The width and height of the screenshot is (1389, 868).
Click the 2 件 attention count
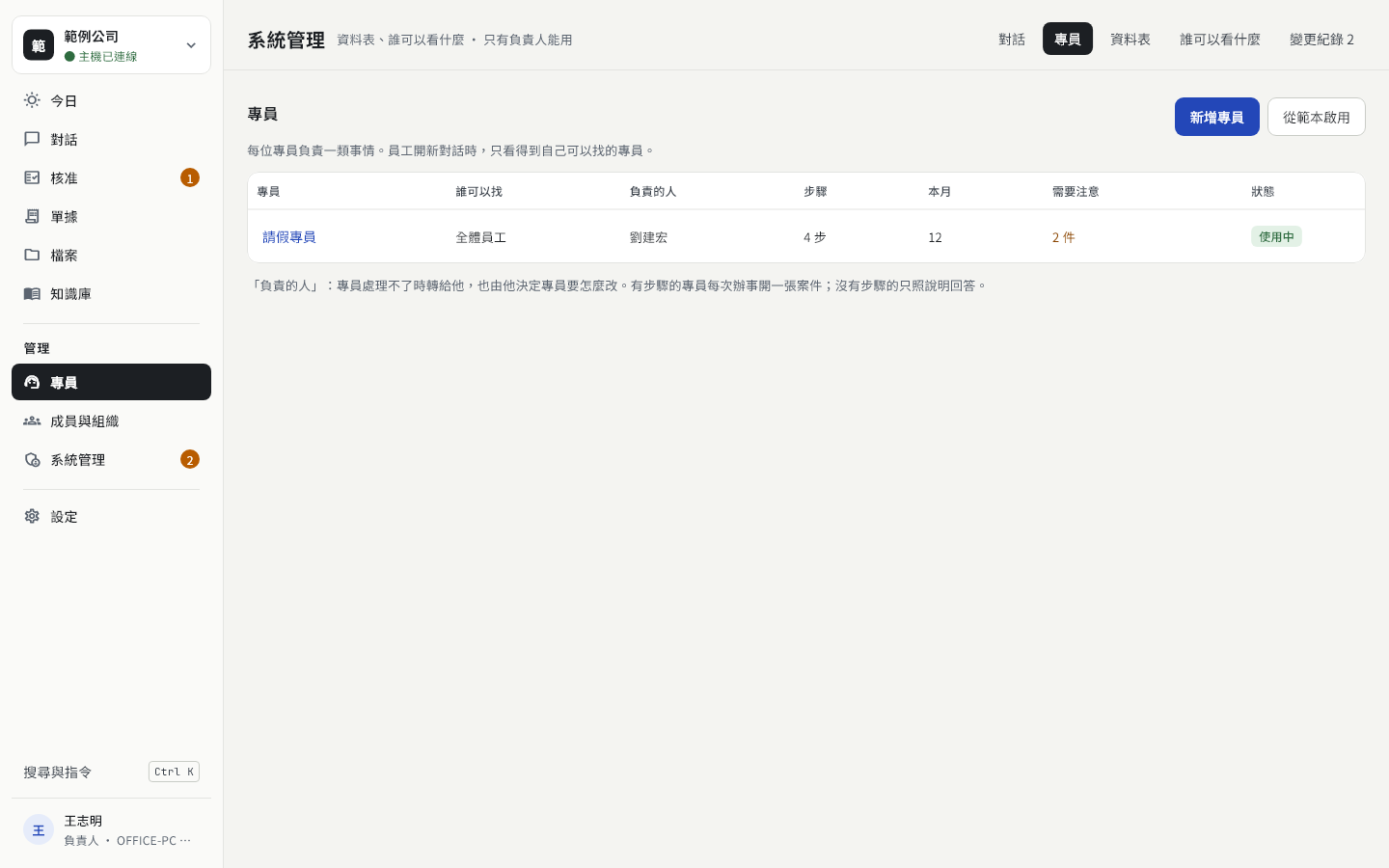1063,237
